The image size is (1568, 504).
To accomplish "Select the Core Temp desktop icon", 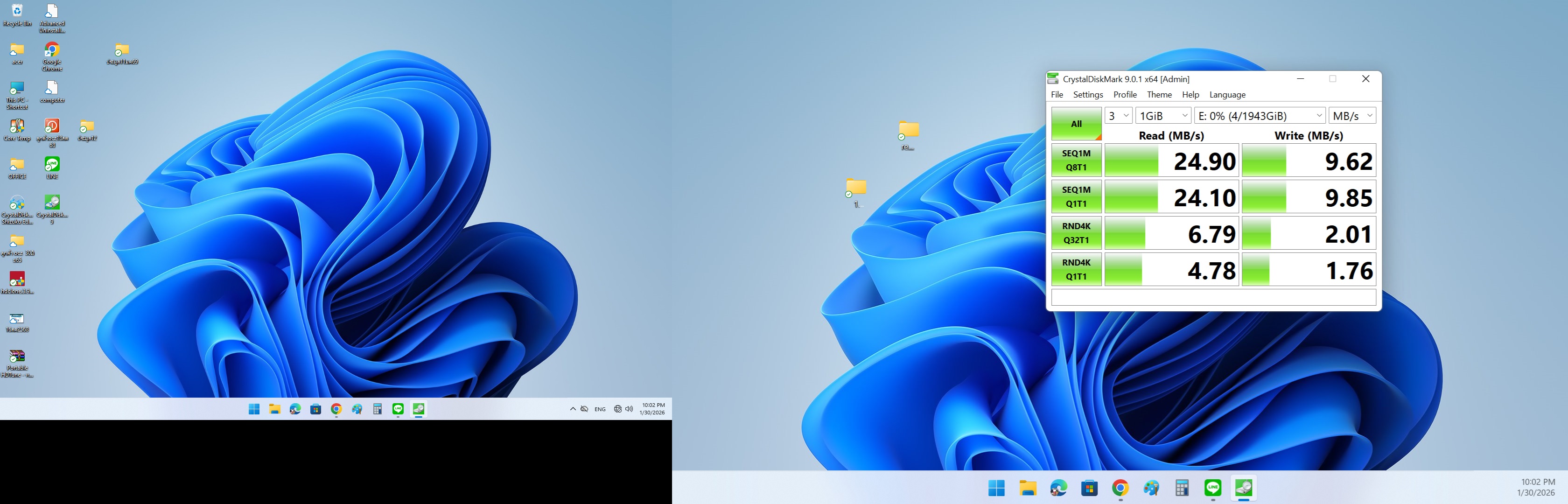I will 17,128.
